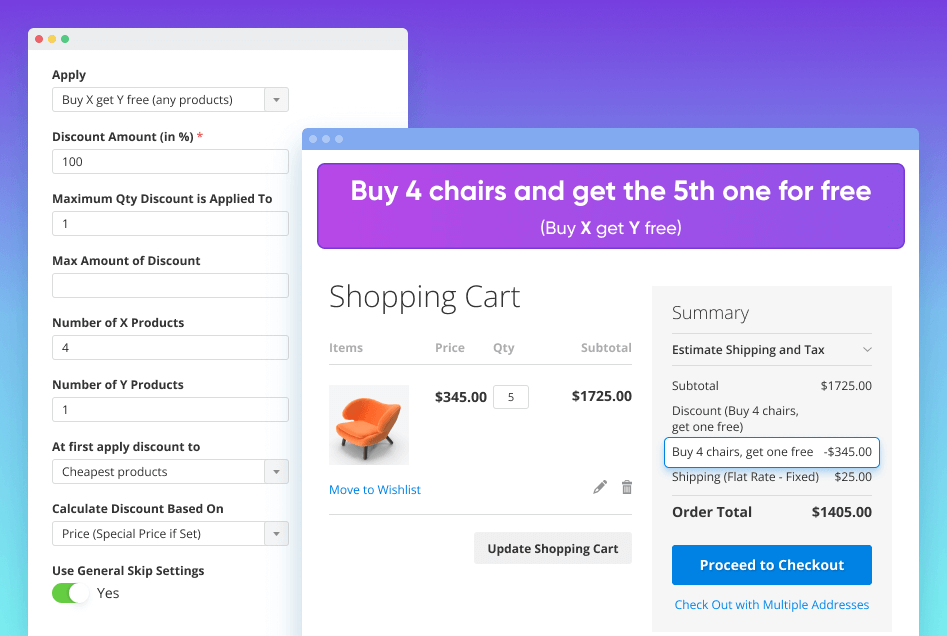
Task: Click the Discount Amount input field
Action: pos(170,162)
